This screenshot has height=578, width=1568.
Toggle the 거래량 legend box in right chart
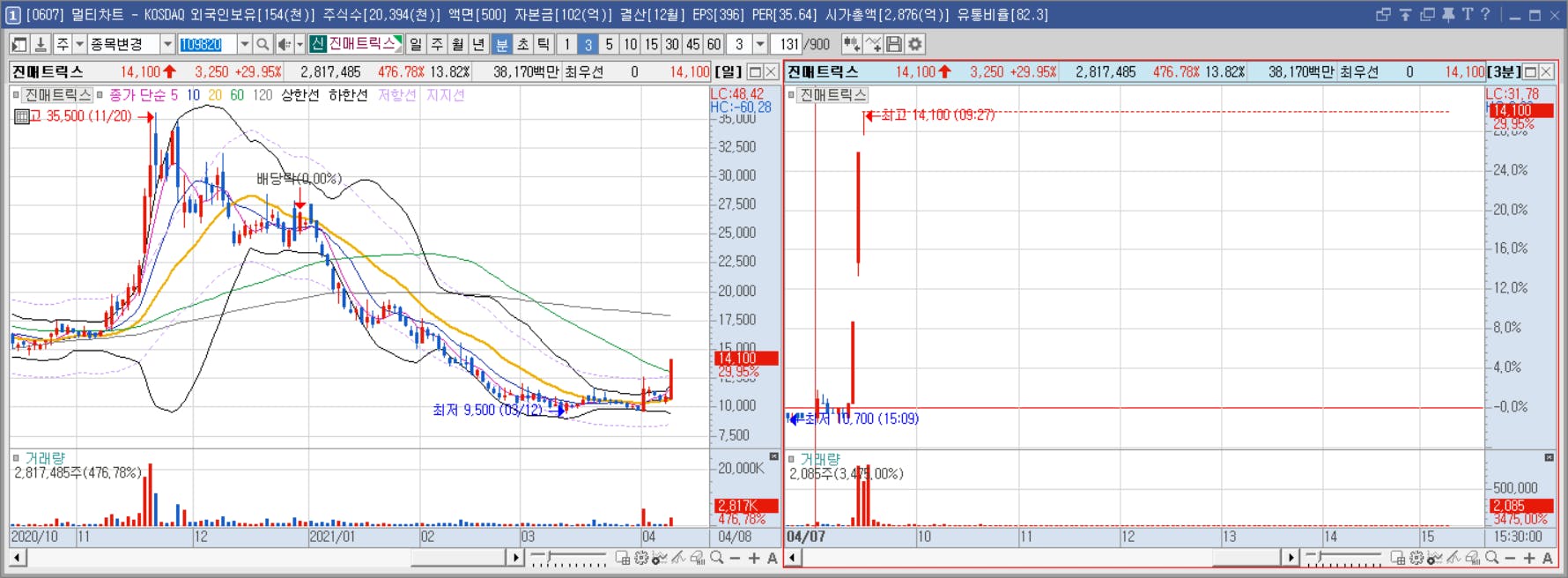coord(792,459)
